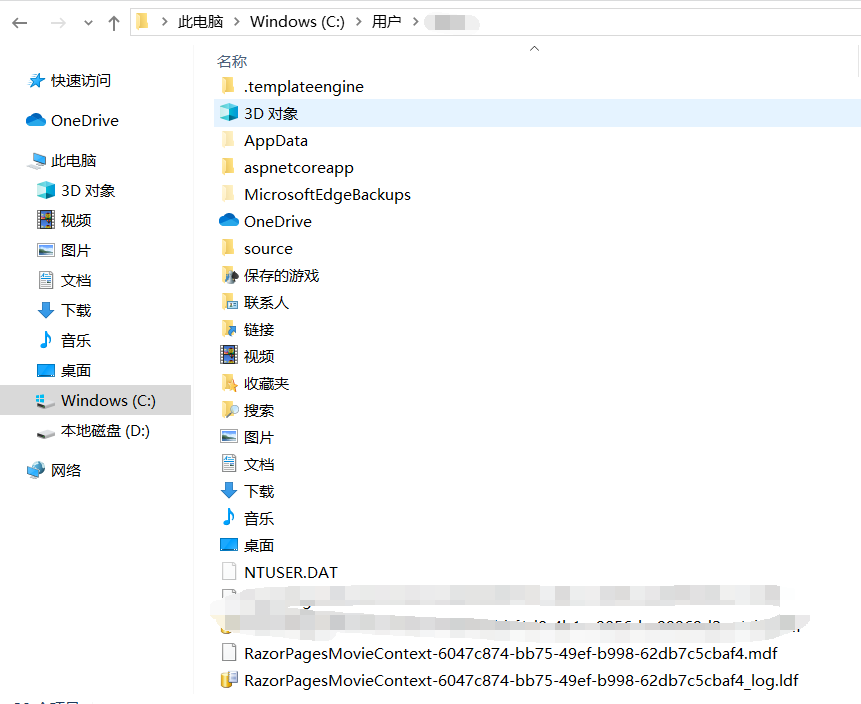Select the 视频 folder in file list

[259, 356]
